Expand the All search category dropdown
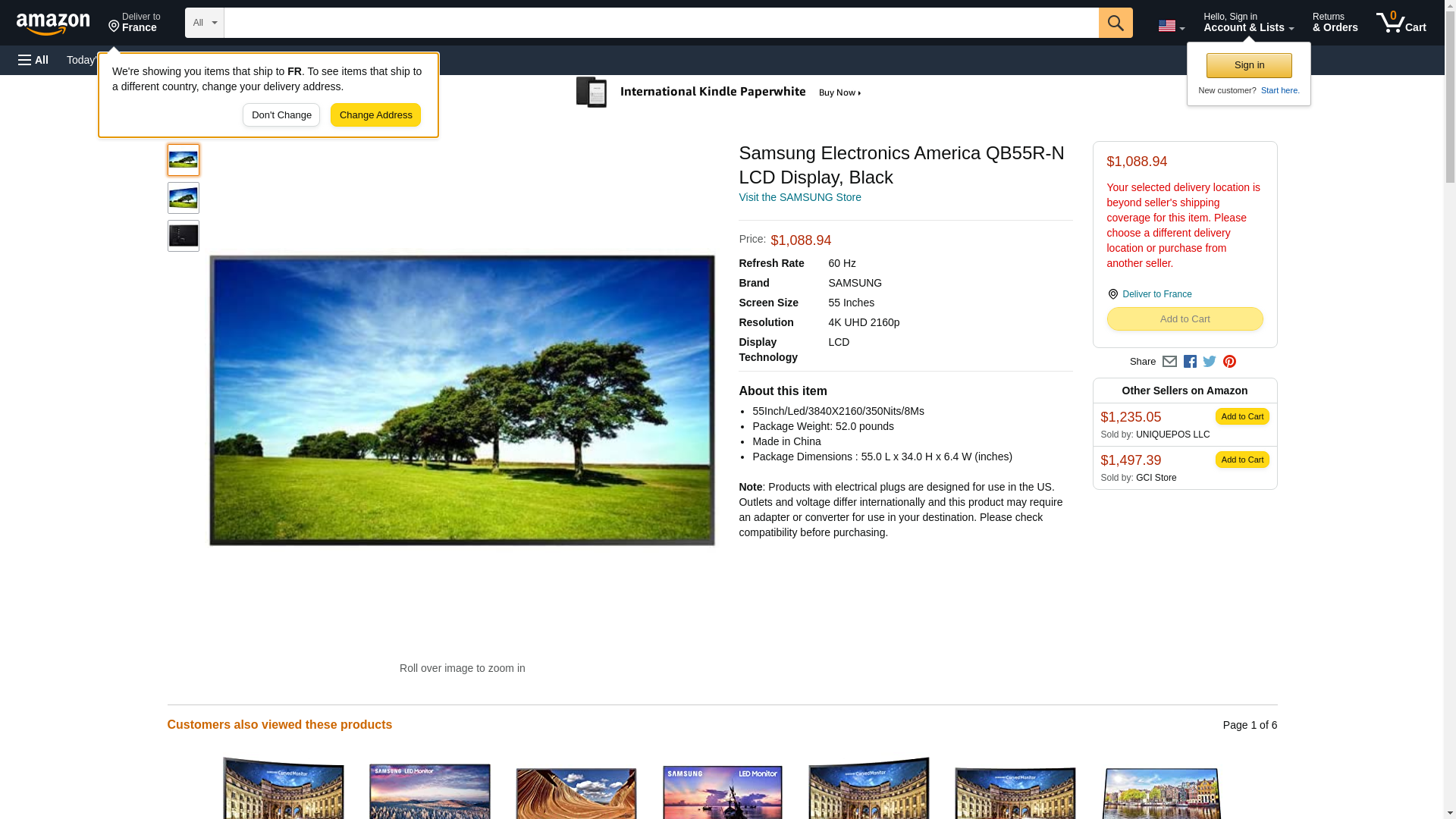Viewport: 1456px width, 819px height. coord(204,23)
